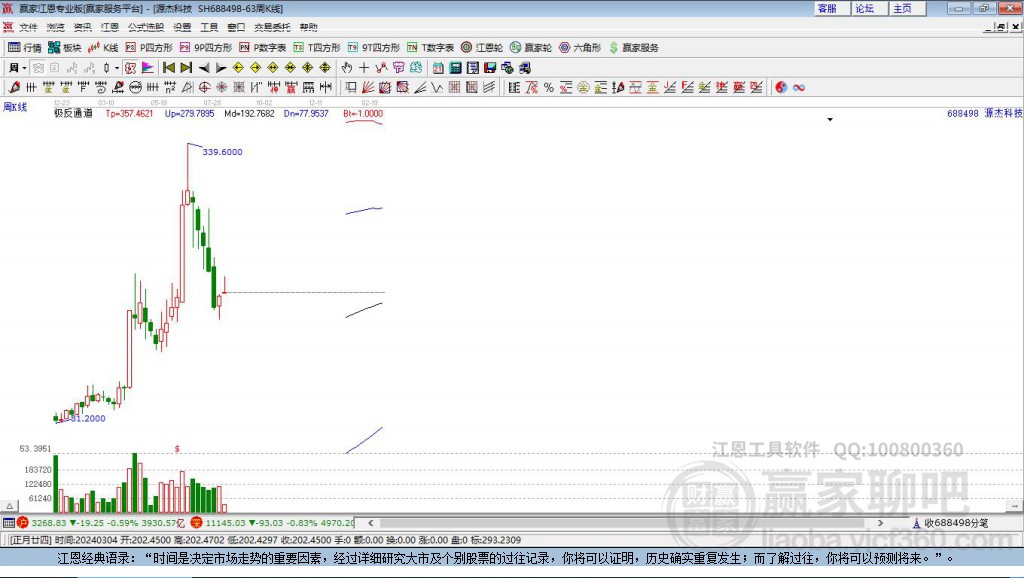Viewport: 1024px width, 578px height.
Task: Open the 帮助 menu
Action: 308,27
